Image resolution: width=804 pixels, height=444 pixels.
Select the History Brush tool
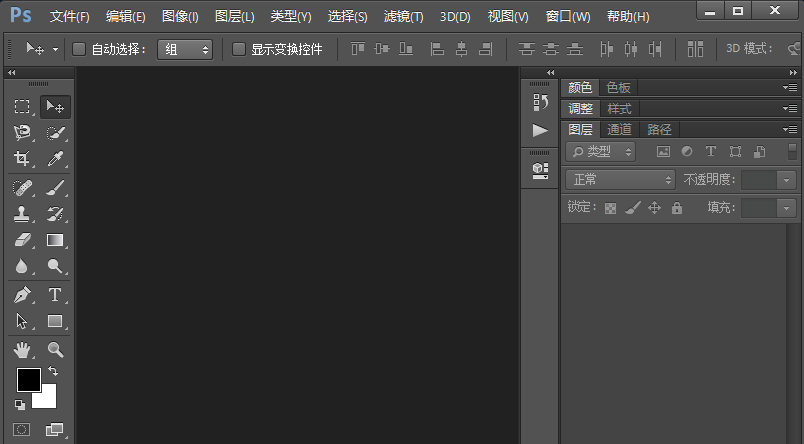55,214
